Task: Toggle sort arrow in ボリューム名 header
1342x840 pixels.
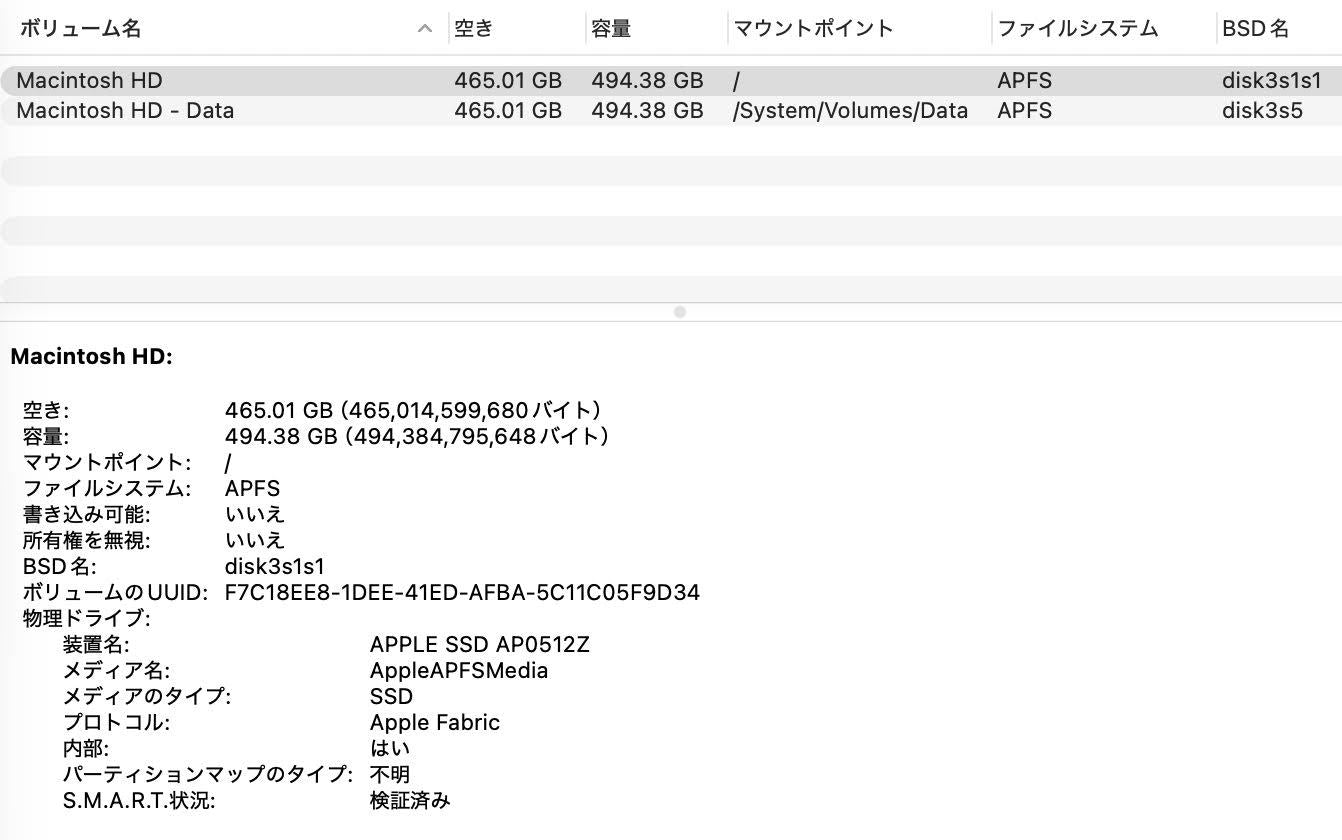Action: (425, 29)
